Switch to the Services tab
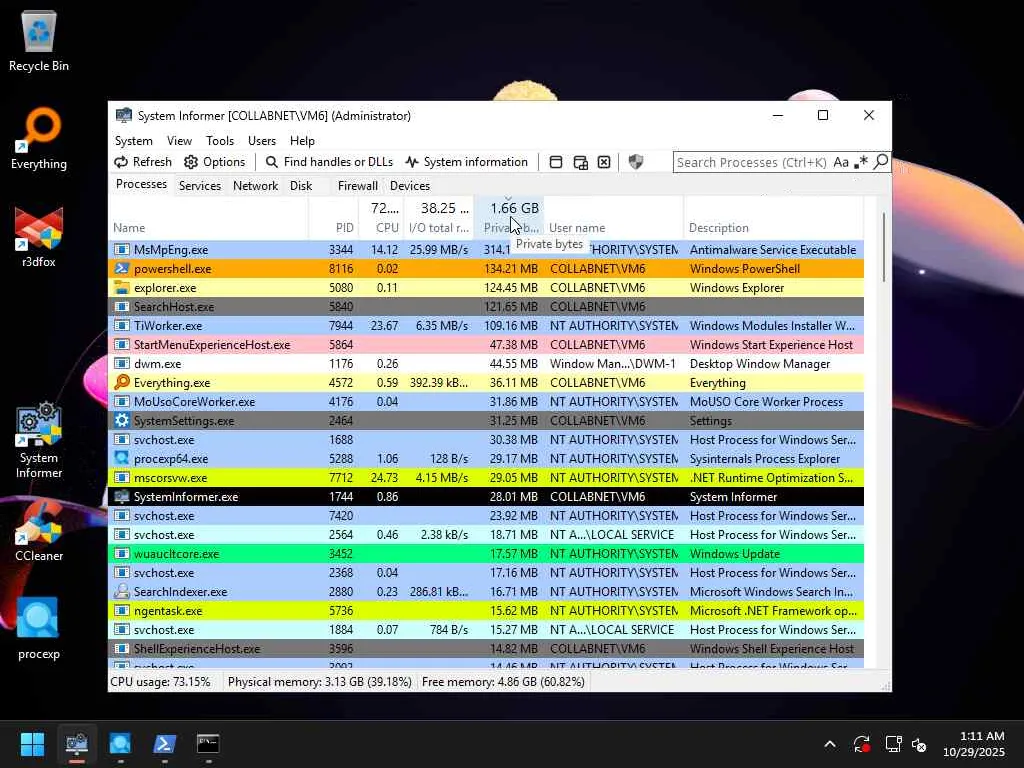 [200, 185]
